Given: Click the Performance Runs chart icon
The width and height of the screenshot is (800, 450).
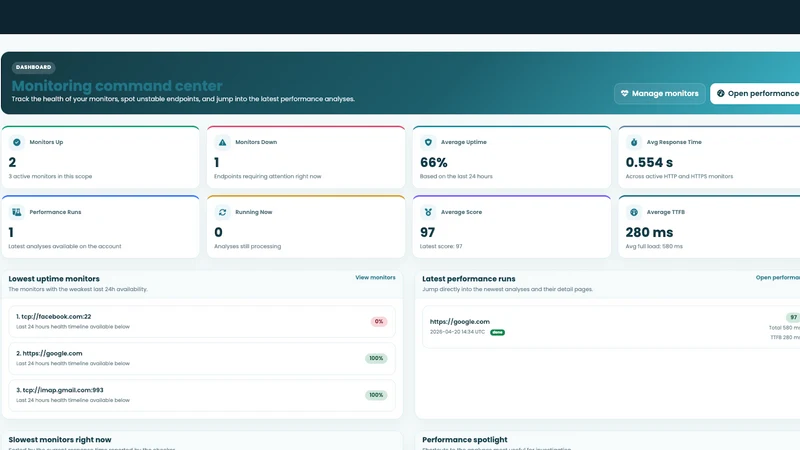Looking at the screenshot, I should (x=17, y=212).
